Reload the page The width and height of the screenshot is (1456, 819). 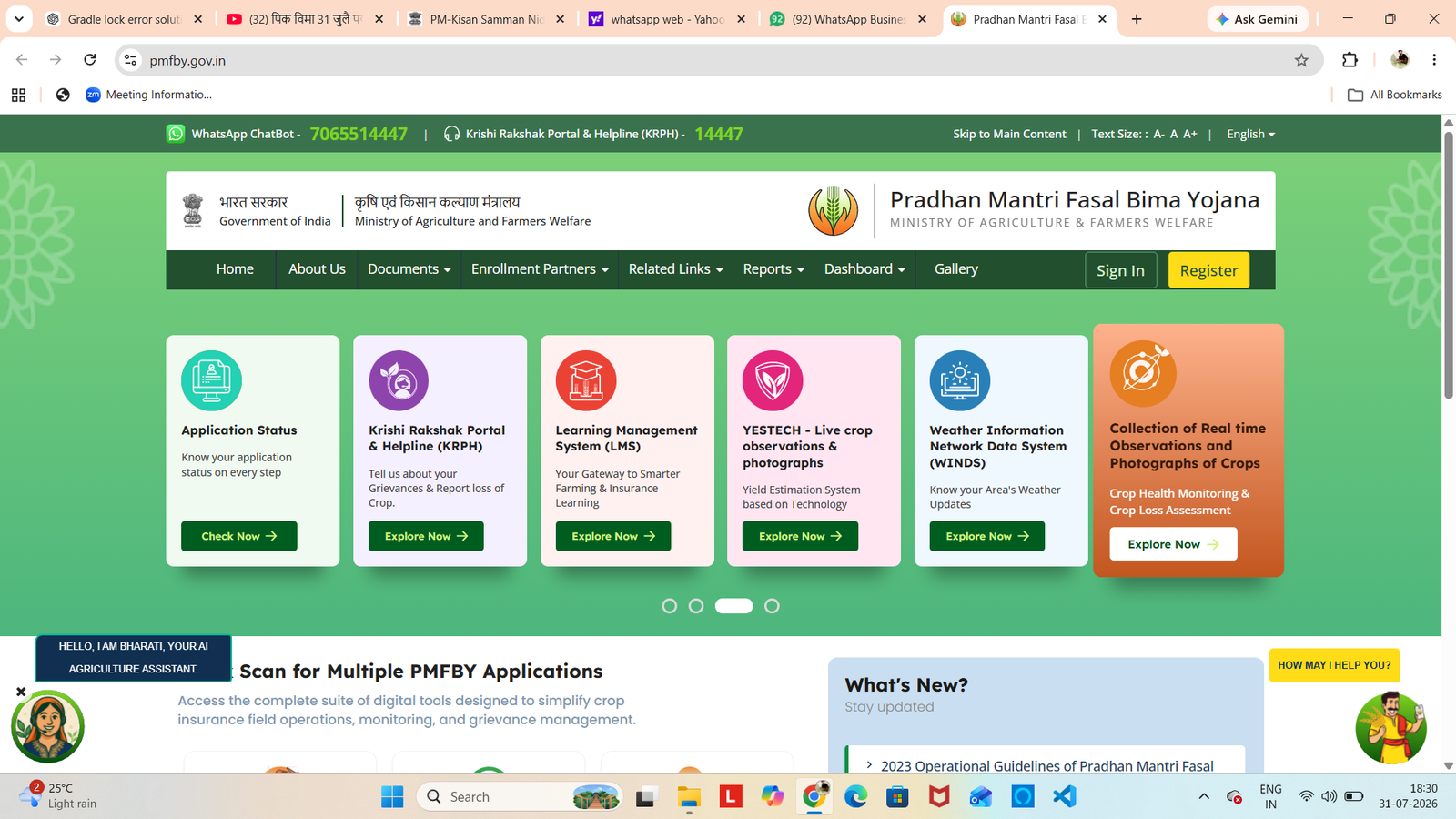pos(90,60)
